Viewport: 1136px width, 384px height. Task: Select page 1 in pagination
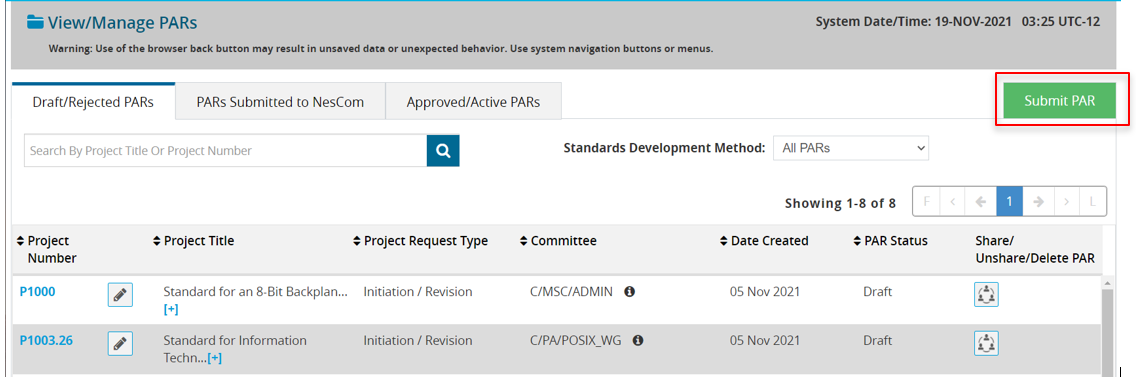coord(1009,202)
